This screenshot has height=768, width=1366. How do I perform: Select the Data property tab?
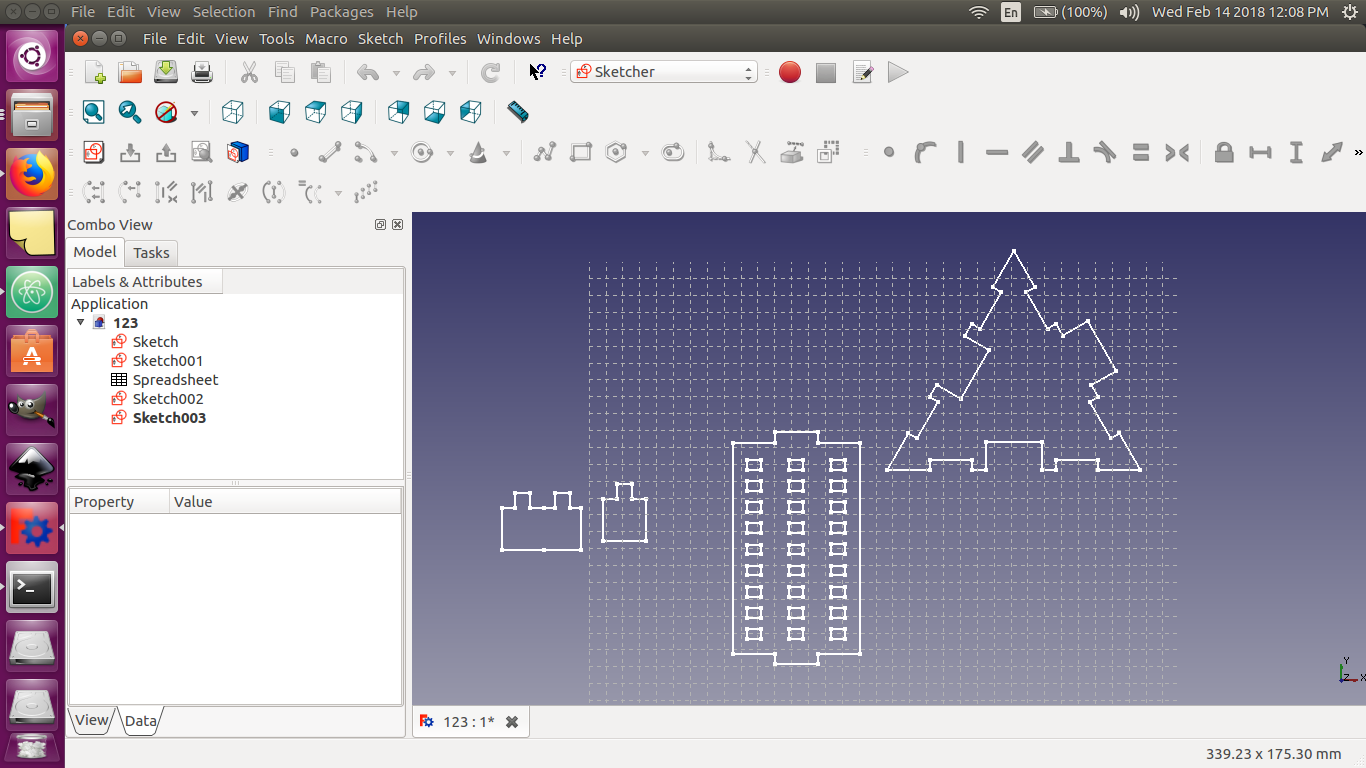pyautogui.click(x=141, y=720)
